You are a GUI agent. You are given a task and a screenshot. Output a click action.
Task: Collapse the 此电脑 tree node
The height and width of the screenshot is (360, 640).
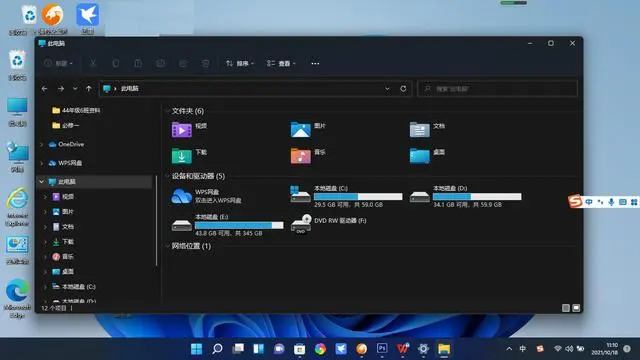(42, 182)
